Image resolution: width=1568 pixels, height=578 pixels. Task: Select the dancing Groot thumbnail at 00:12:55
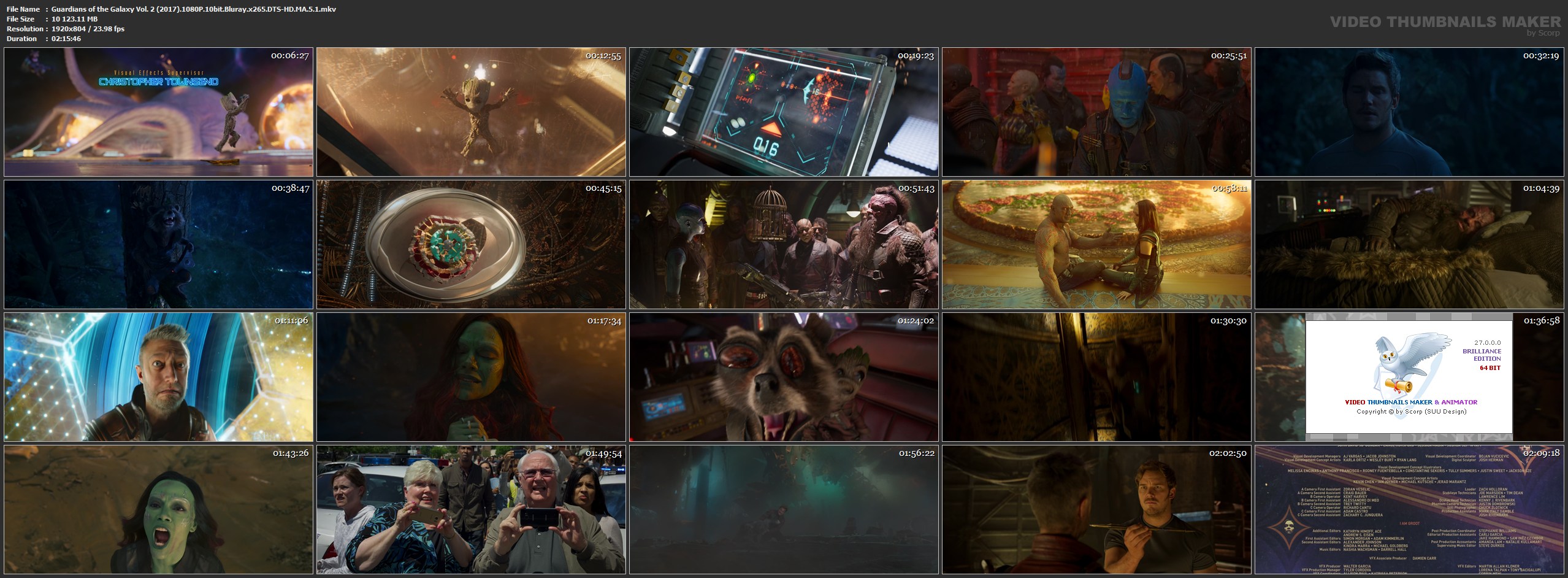click(471, 112)
